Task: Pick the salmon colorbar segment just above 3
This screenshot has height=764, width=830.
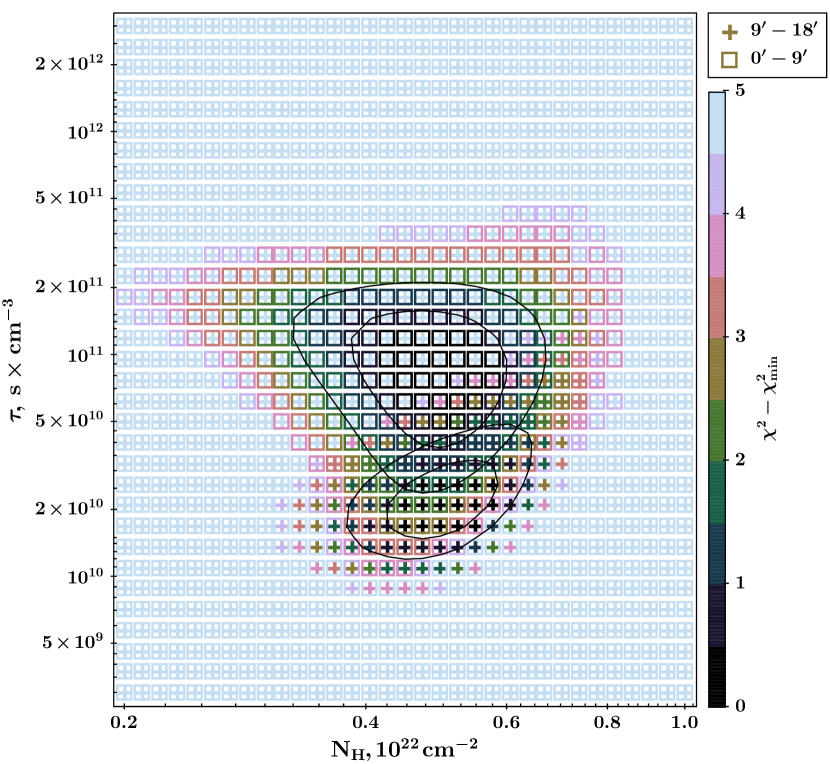Action: coord(718,308)
